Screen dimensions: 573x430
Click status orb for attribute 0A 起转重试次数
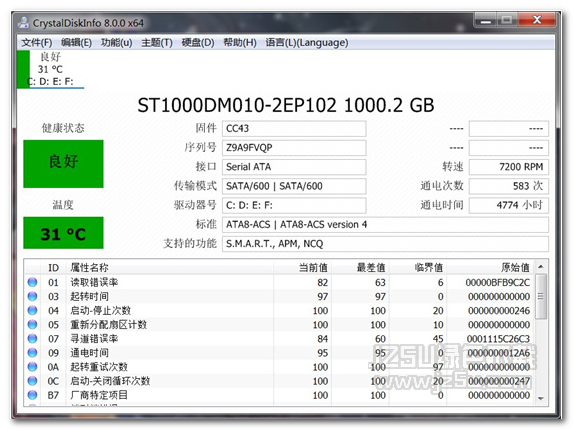click(33, 367)
